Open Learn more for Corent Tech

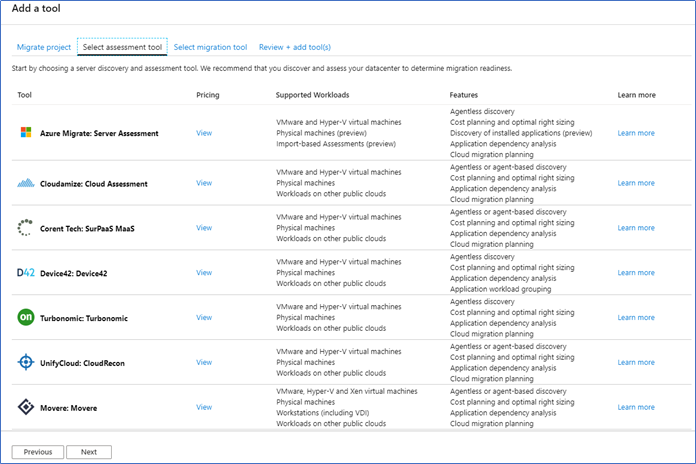tap(636, 228)
